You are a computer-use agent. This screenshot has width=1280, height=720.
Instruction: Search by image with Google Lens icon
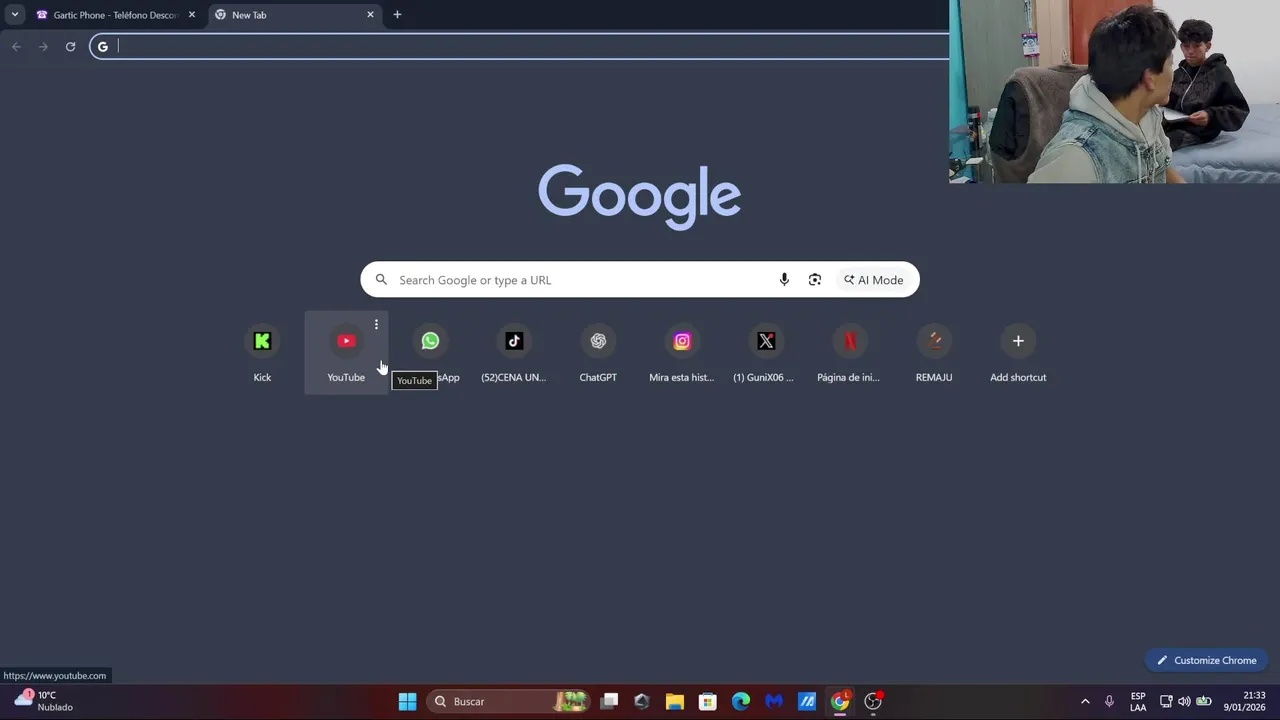(815, 280)
